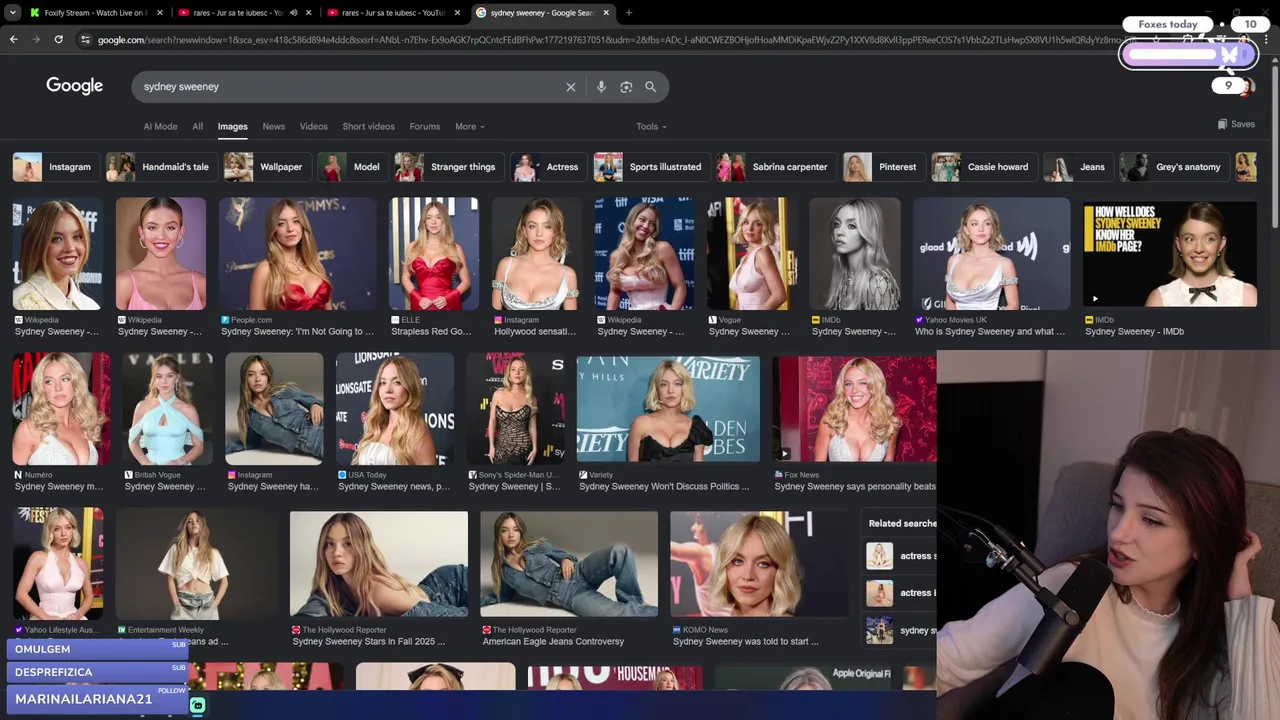1280x720 pixels.
Task: Expand the Tools options dropdown
Action: [x=651, y=127]
